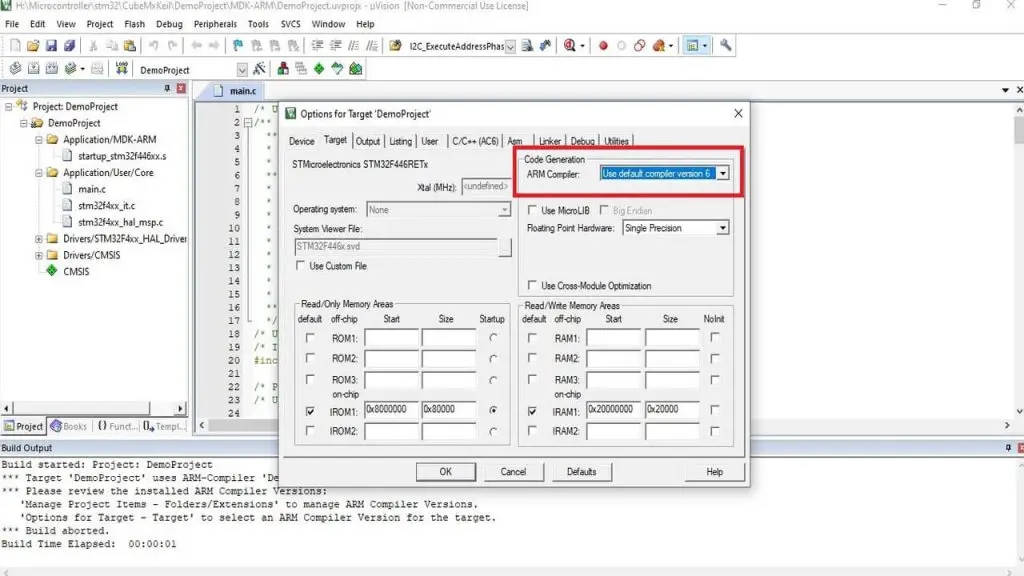Expand Drivers/CMSIS folder

pos(39,255)
